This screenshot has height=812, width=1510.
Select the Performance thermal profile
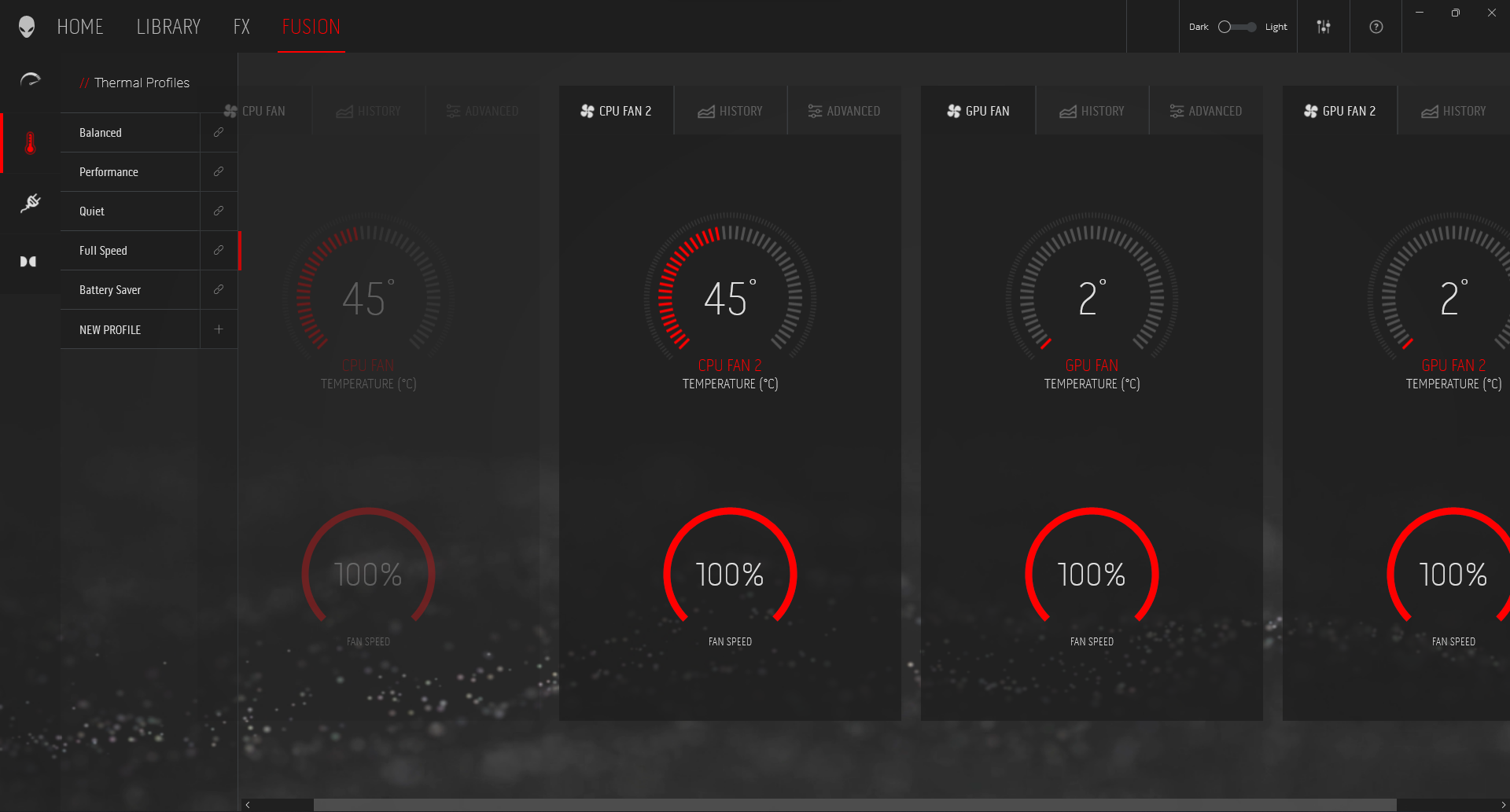pos(131,171)
